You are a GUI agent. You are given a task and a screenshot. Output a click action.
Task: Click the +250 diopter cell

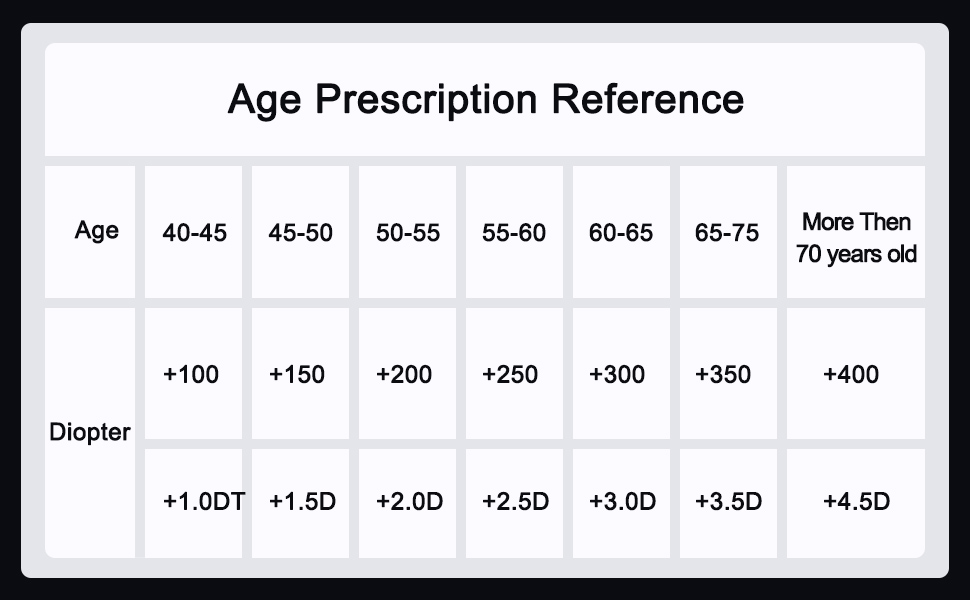510,375
